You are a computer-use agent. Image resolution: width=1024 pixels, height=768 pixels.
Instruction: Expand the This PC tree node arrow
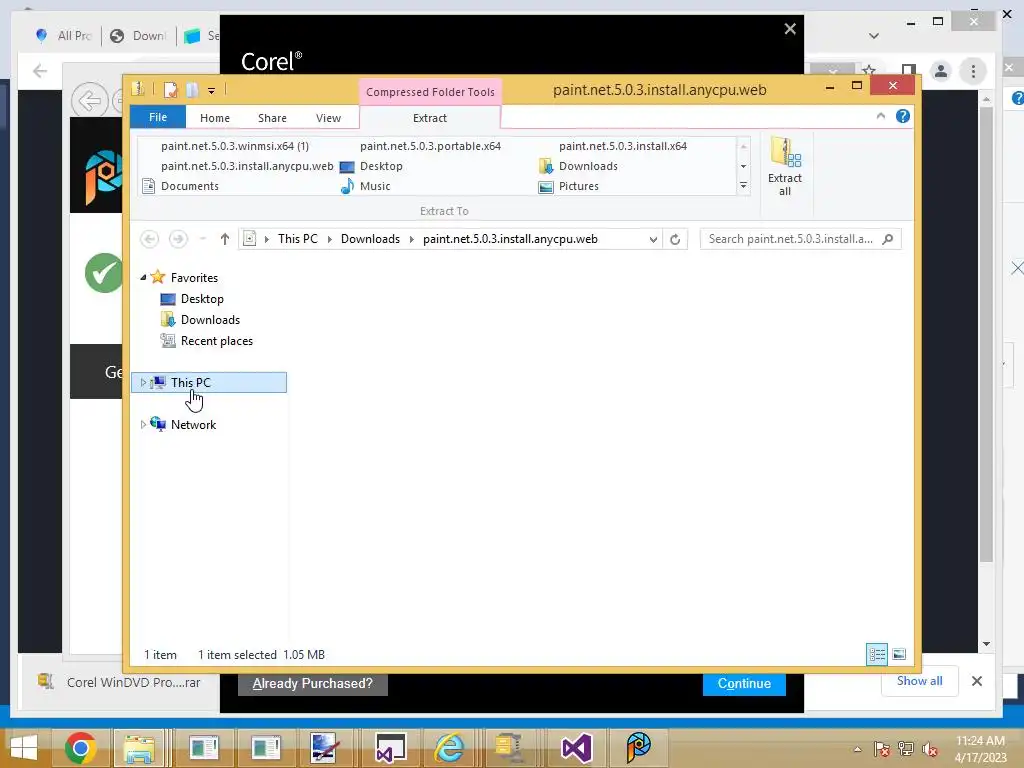tap(143, 383)
